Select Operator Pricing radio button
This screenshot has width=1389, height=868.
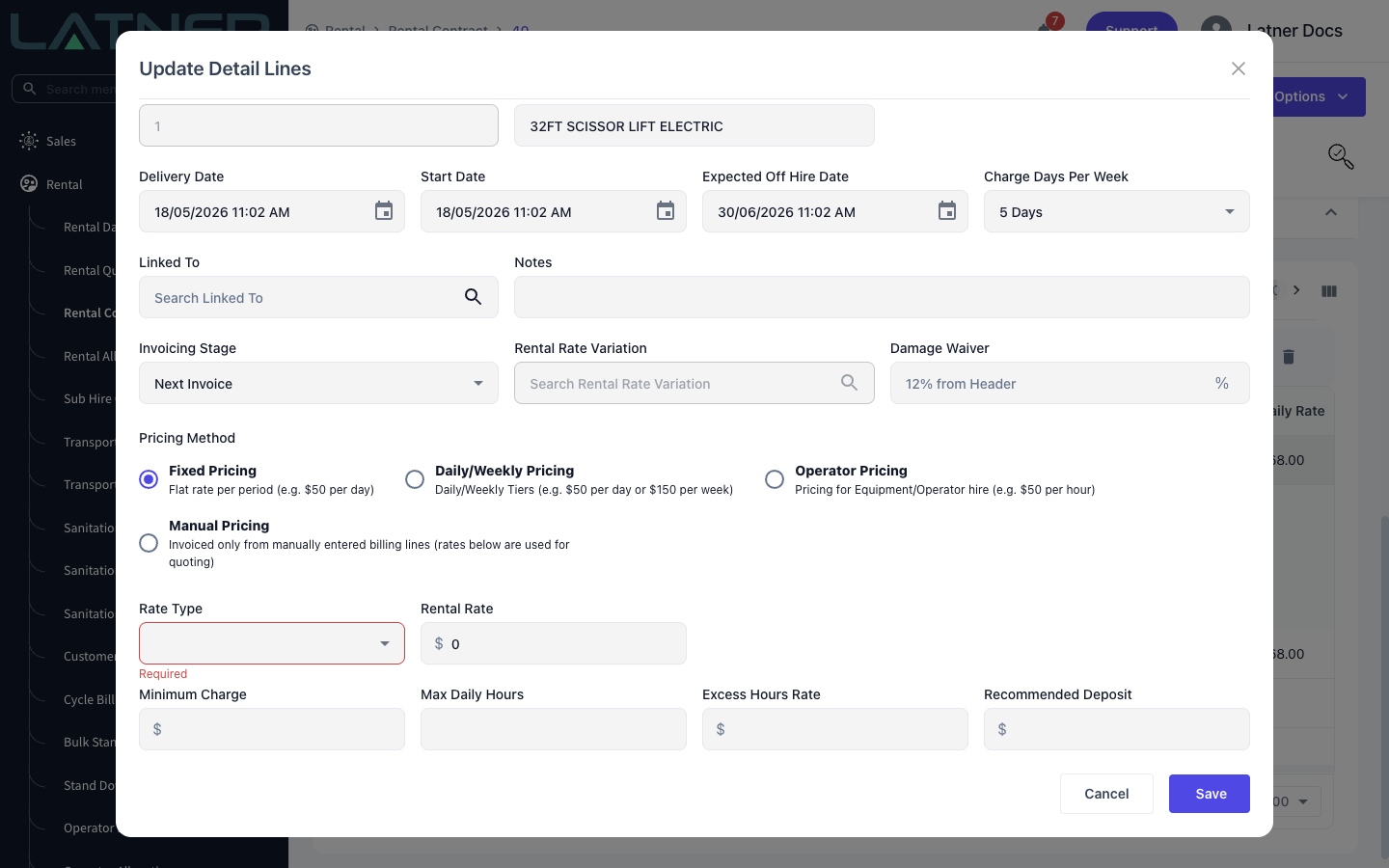775,479
